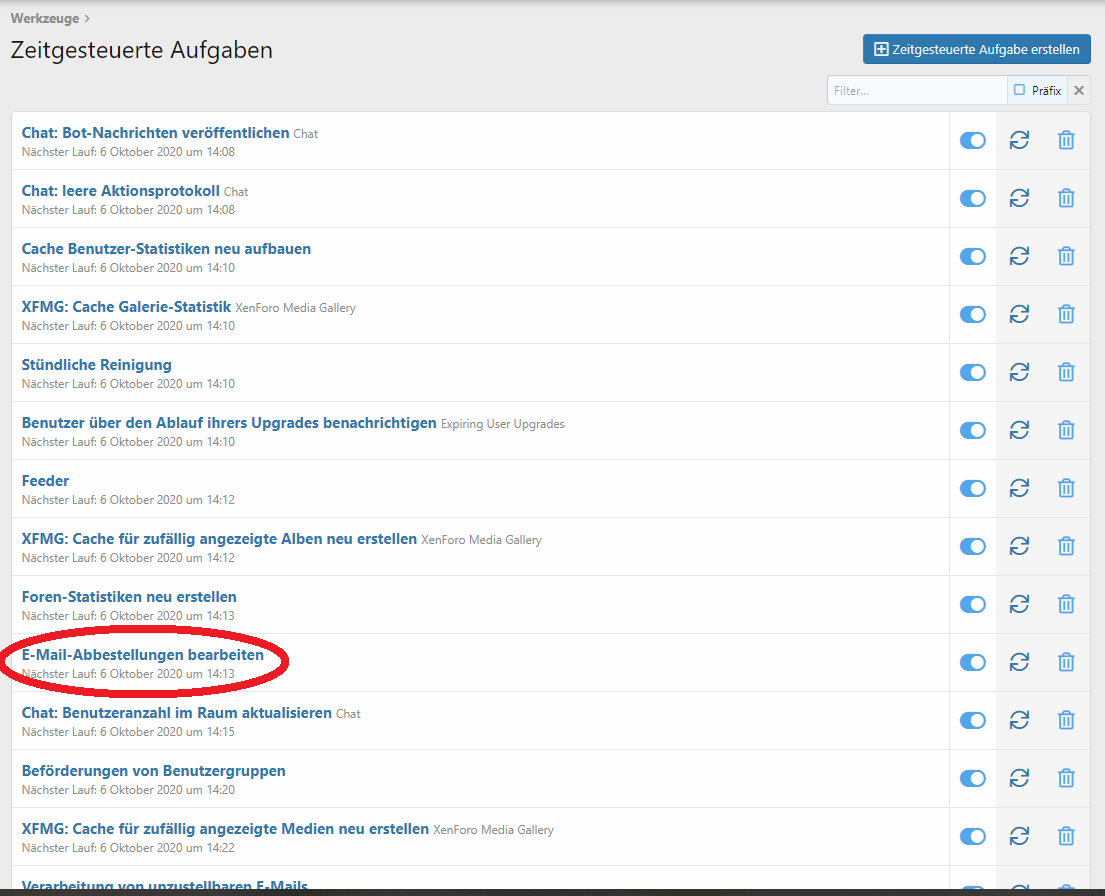Focus the Filter text input field
The image size is (1105, 896).
coord(915,90)
